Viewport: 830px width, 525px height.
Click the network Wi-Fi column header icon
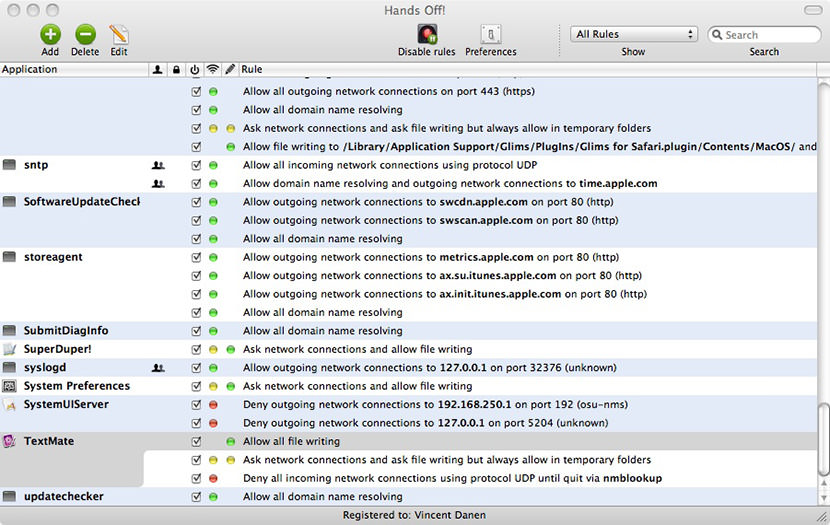coord(212,69)
